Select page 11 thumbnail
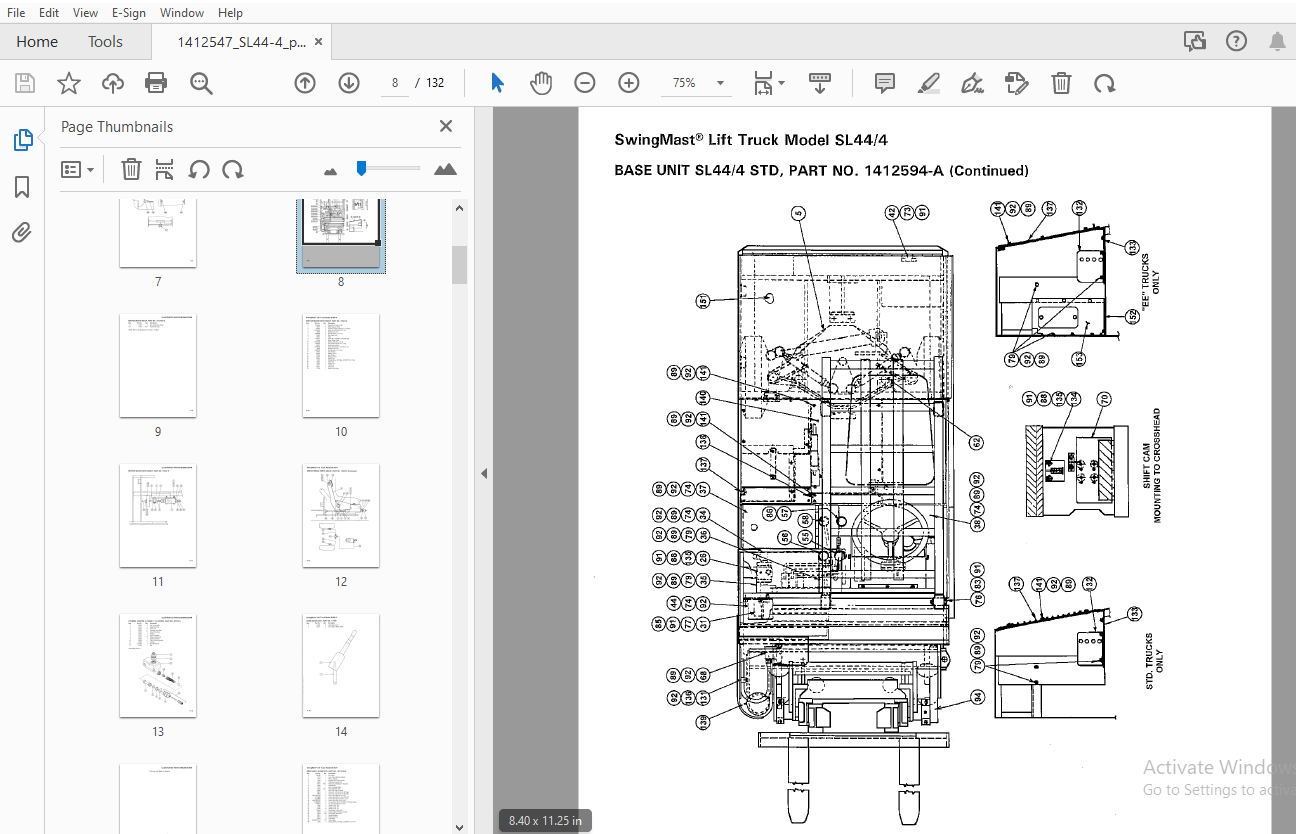The height and width of the screenshot is (834, 1296). point(158,515)
